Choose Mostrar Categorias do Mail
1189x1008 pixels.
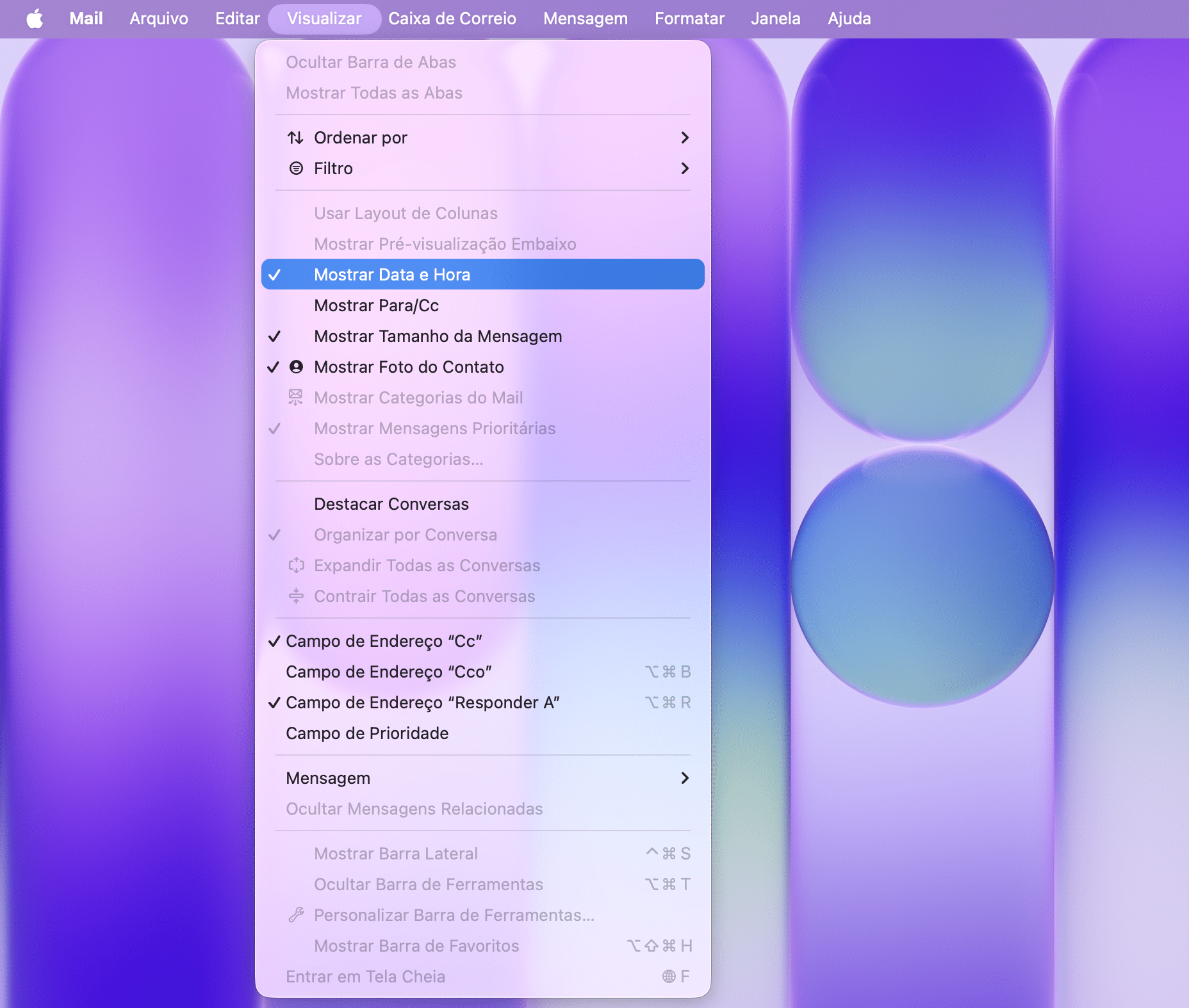[483, 398]
